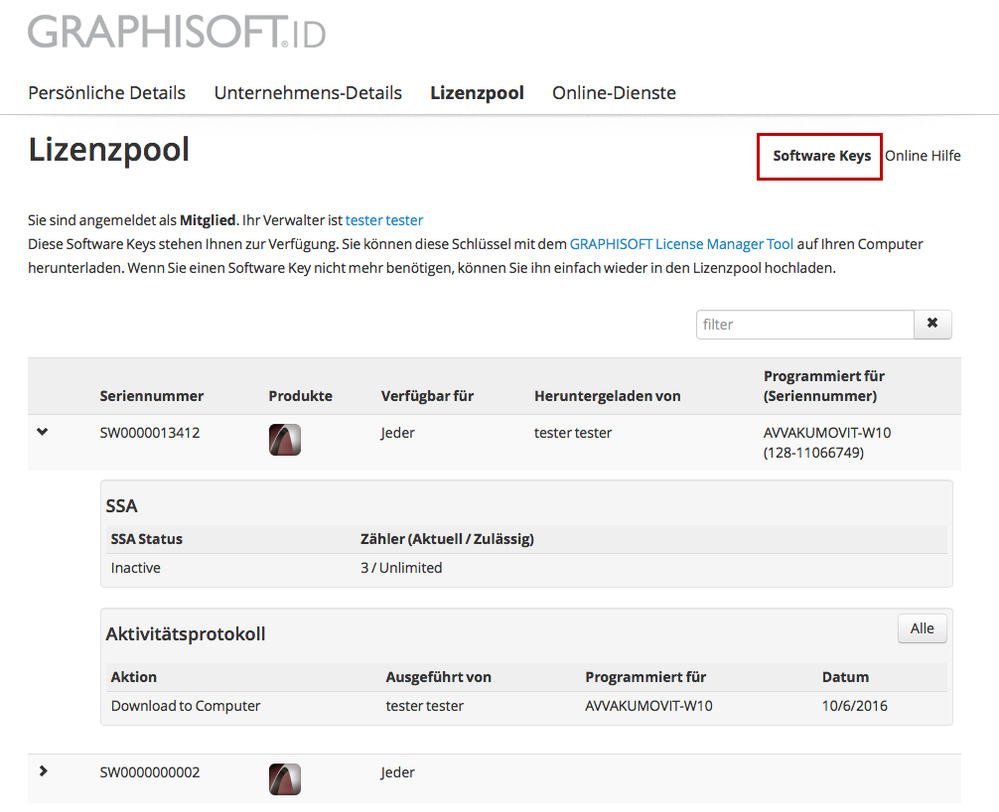999x812 pixels.
Task: Collapse the SW0000013412 license row
Action: pos(43,432)
